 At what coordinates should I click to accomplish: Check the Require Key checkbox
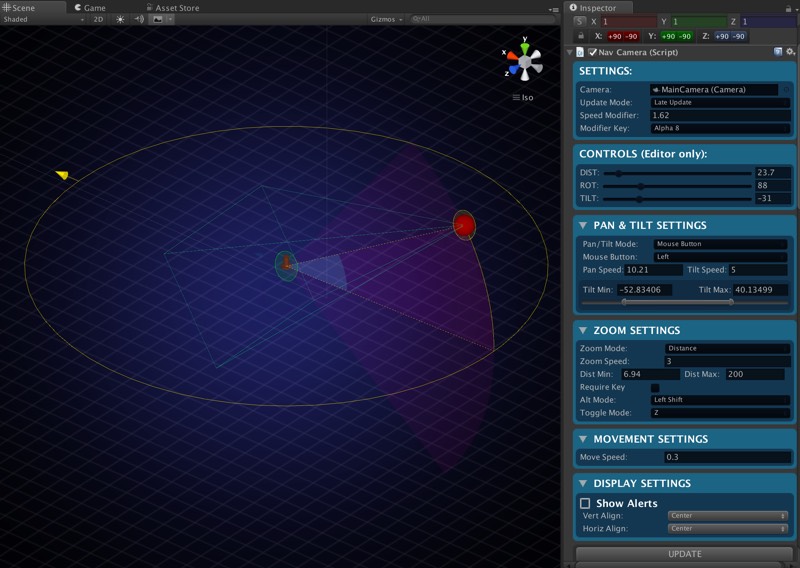[655, 387]
